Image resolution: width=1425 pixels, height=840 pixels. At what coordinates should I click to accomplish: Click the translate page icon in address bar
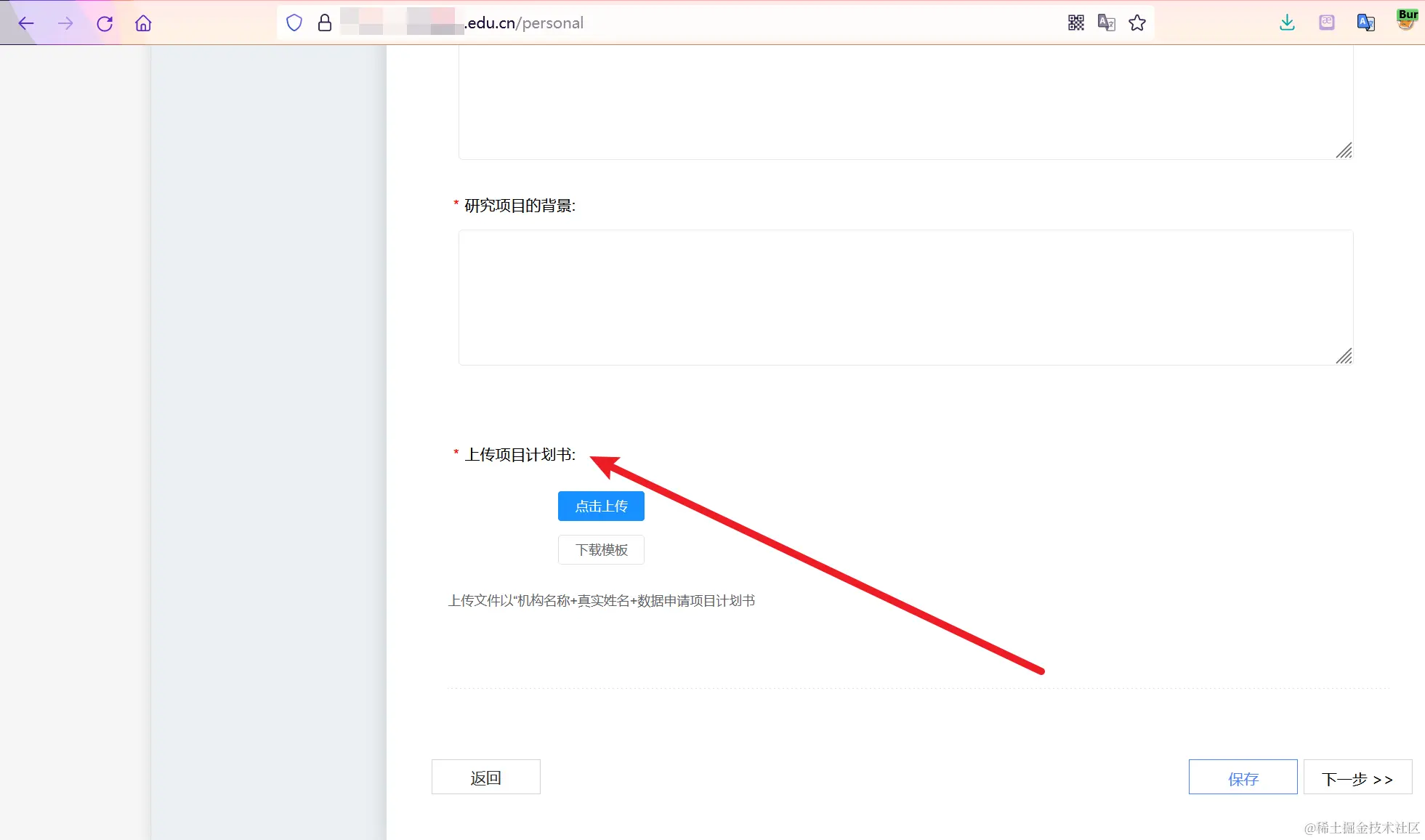tap(1107, 23)
